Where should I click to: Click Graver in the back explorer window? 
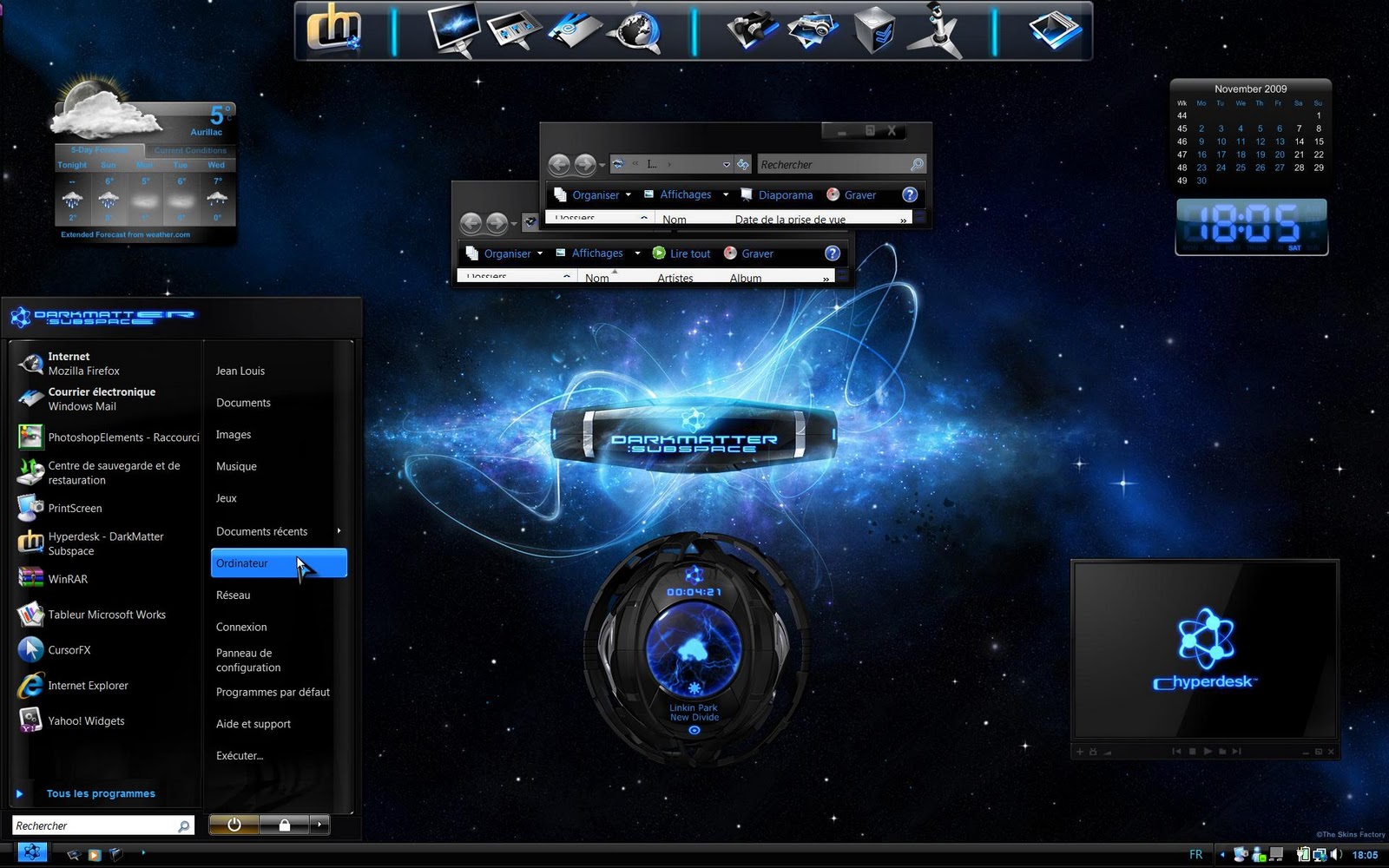tap(851, 195)
